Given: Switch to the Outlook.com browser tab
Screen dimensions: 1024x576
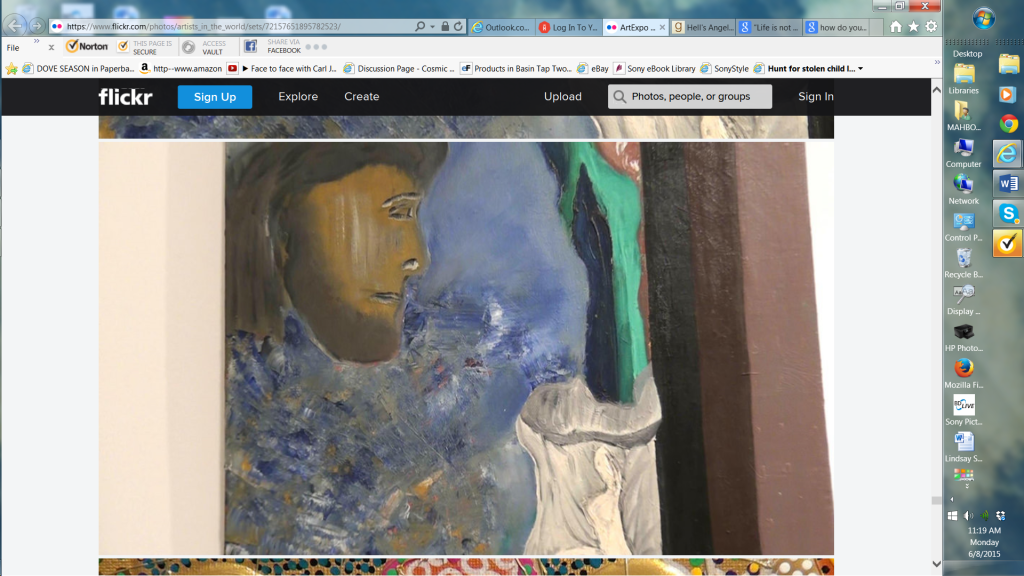Looking at the screenshot, I should 500,27.
